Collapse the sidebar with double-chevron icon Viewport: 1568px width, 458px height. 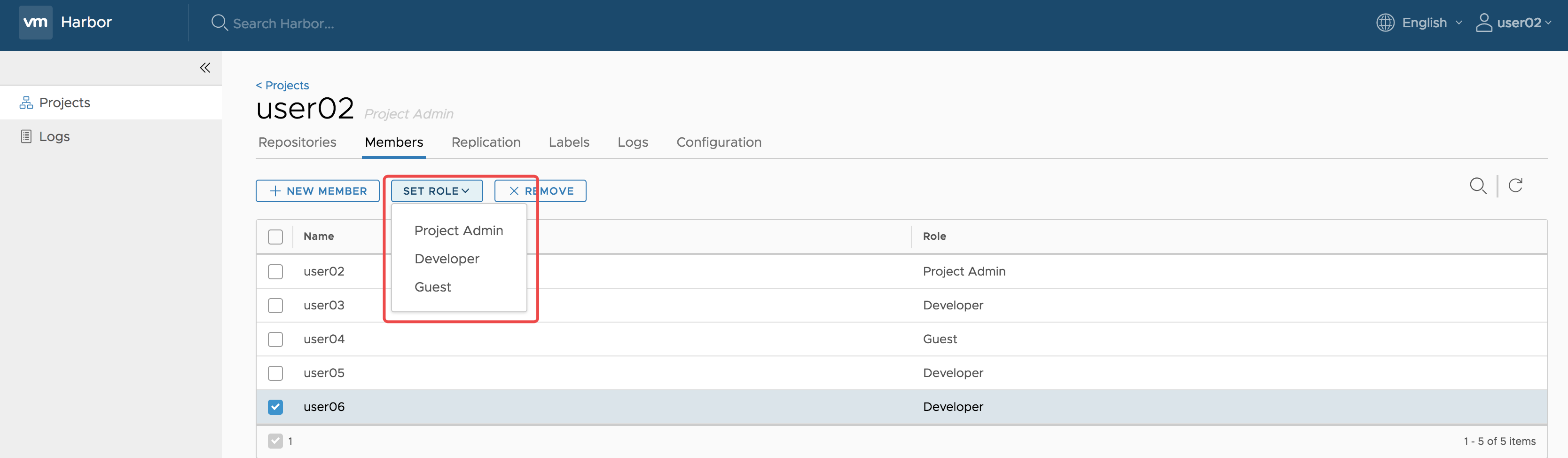coord(205,68)
